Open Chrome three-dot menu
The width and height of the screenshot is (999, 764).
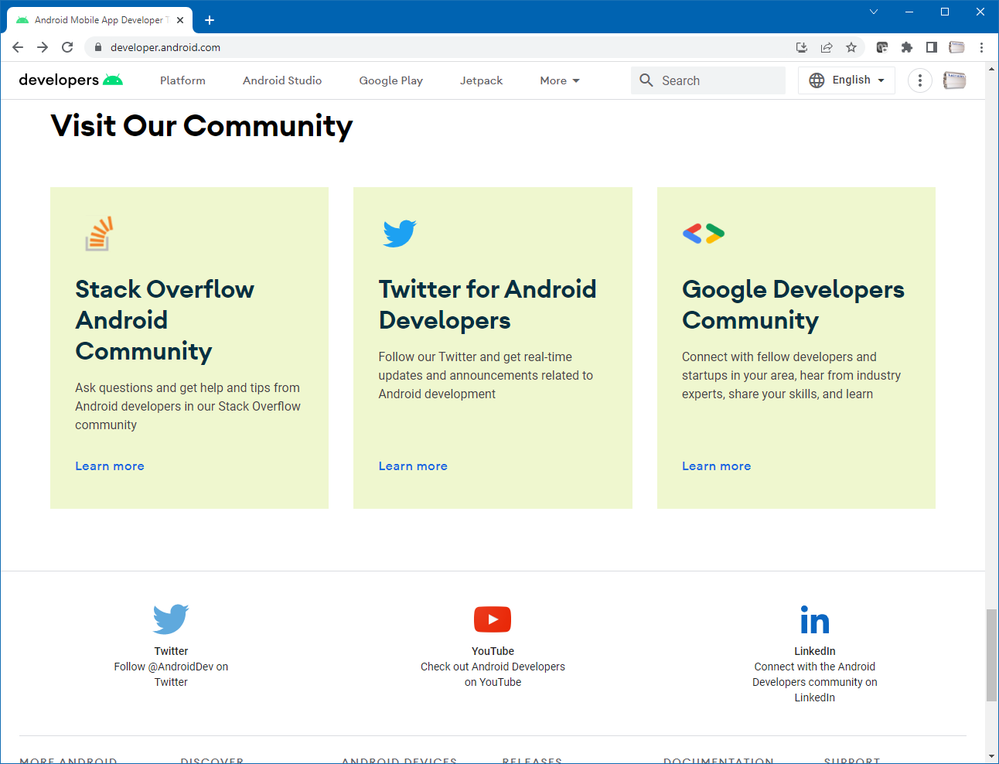(x=981, y=47)
